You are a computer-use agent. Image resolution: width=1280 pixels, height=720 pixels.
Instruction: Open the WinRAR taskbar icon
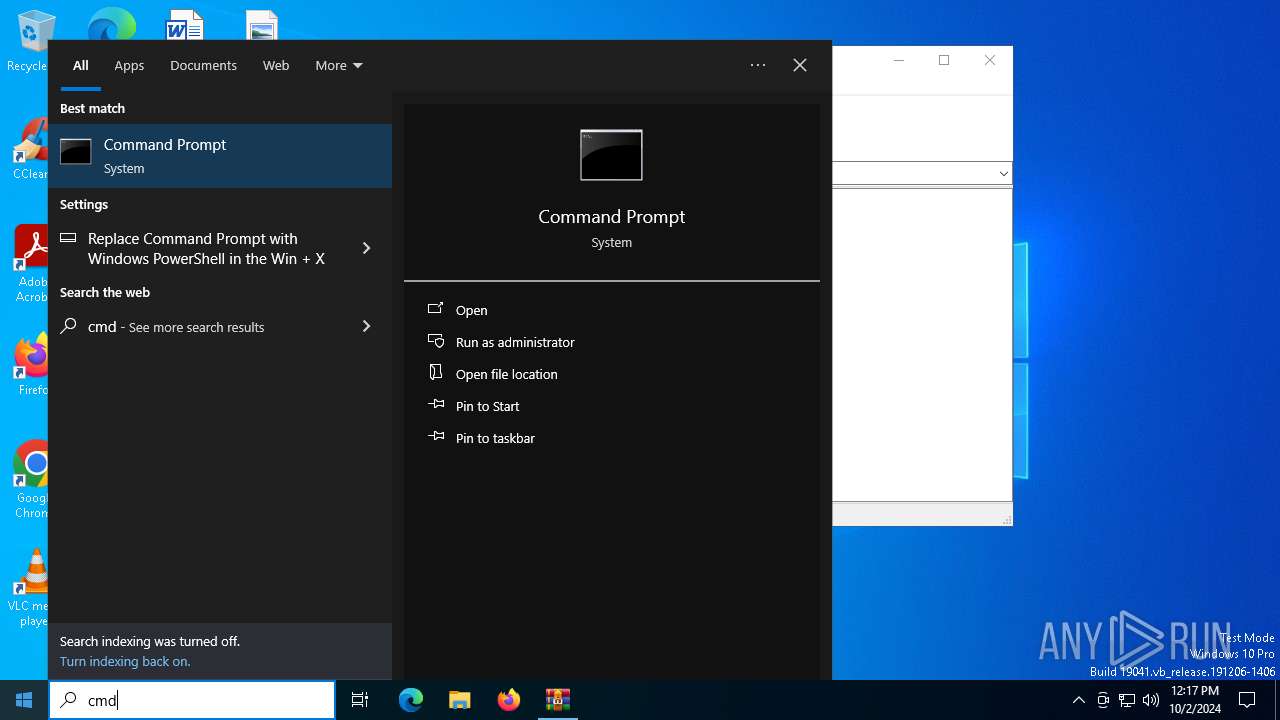557,700
